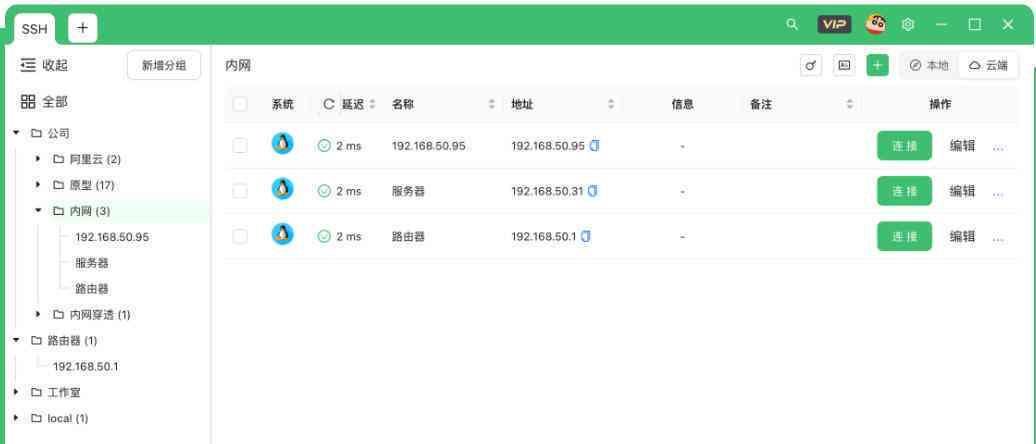This screenshot has height=444, width=1036.
Task: Select the SSH tab
Action: (x=34, y=29)
